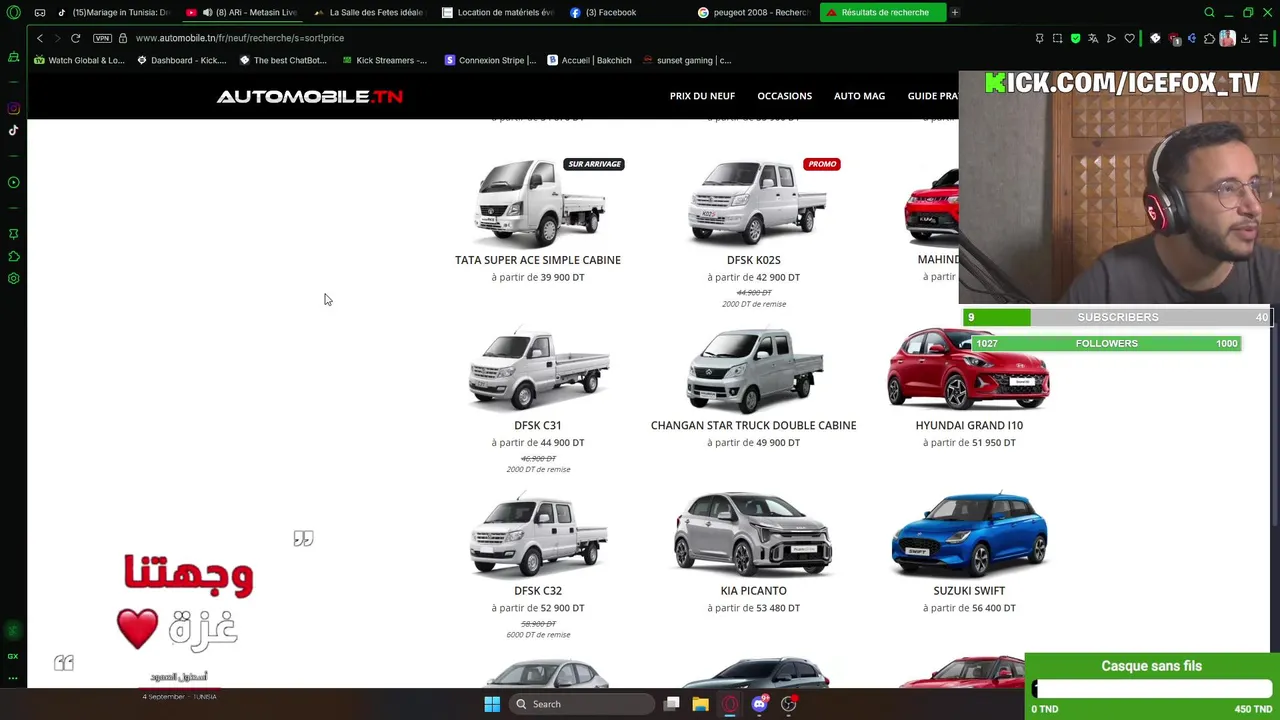Open sidebar three-dots more options

tap(14, 678)
